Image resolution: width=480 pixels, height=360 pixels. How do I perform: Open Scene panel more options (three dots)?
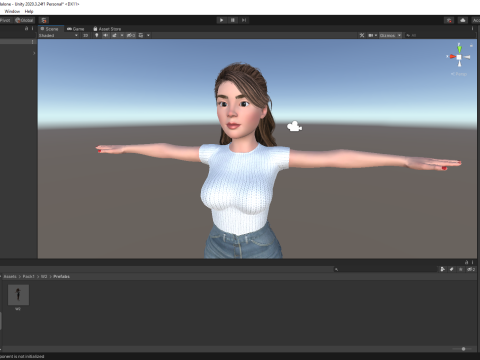(473, 29)
